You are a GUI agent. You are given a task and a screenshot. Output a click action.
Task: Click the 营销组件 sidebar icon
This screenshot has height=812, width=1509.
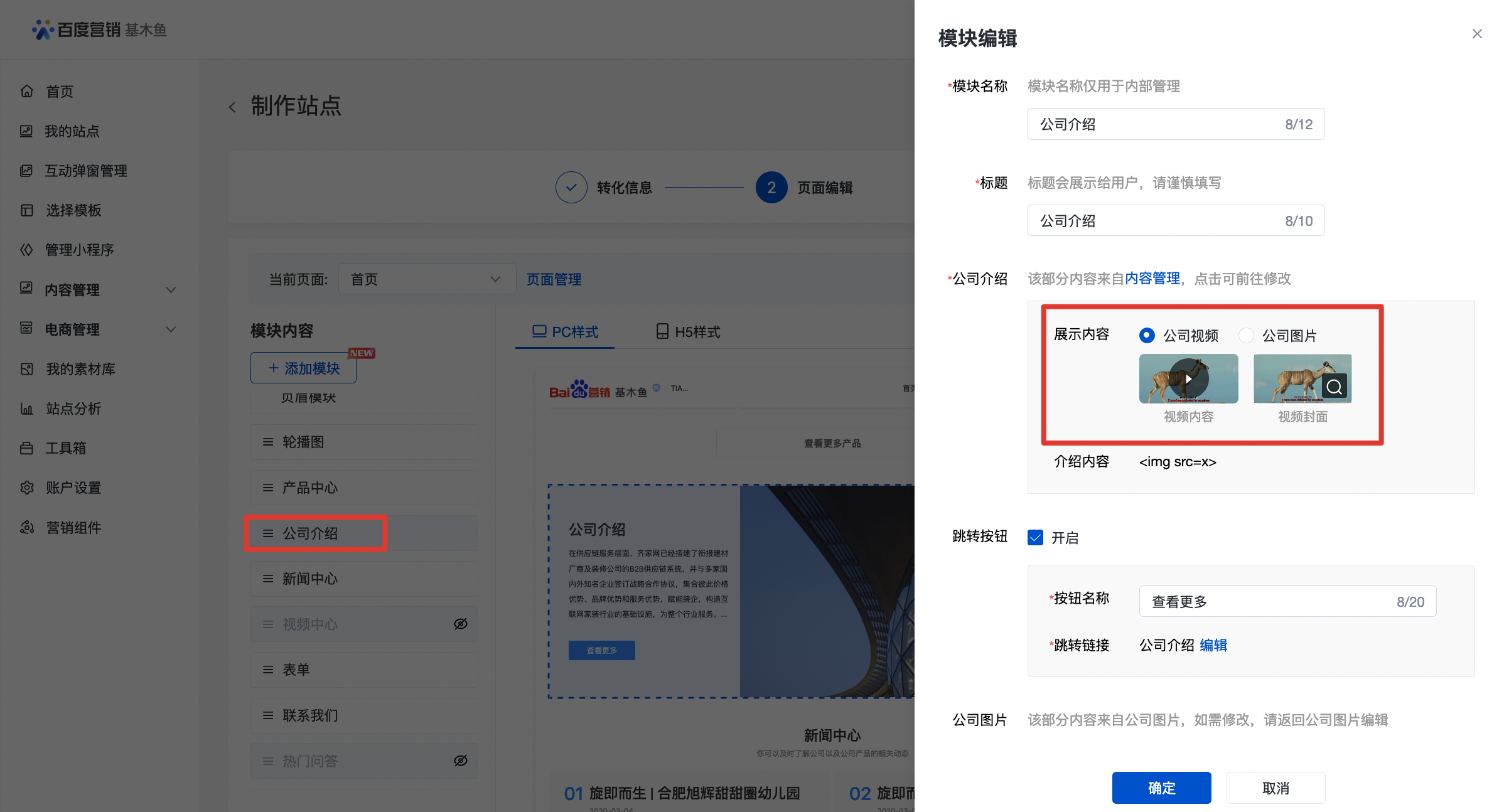click(x=27, y=528)
